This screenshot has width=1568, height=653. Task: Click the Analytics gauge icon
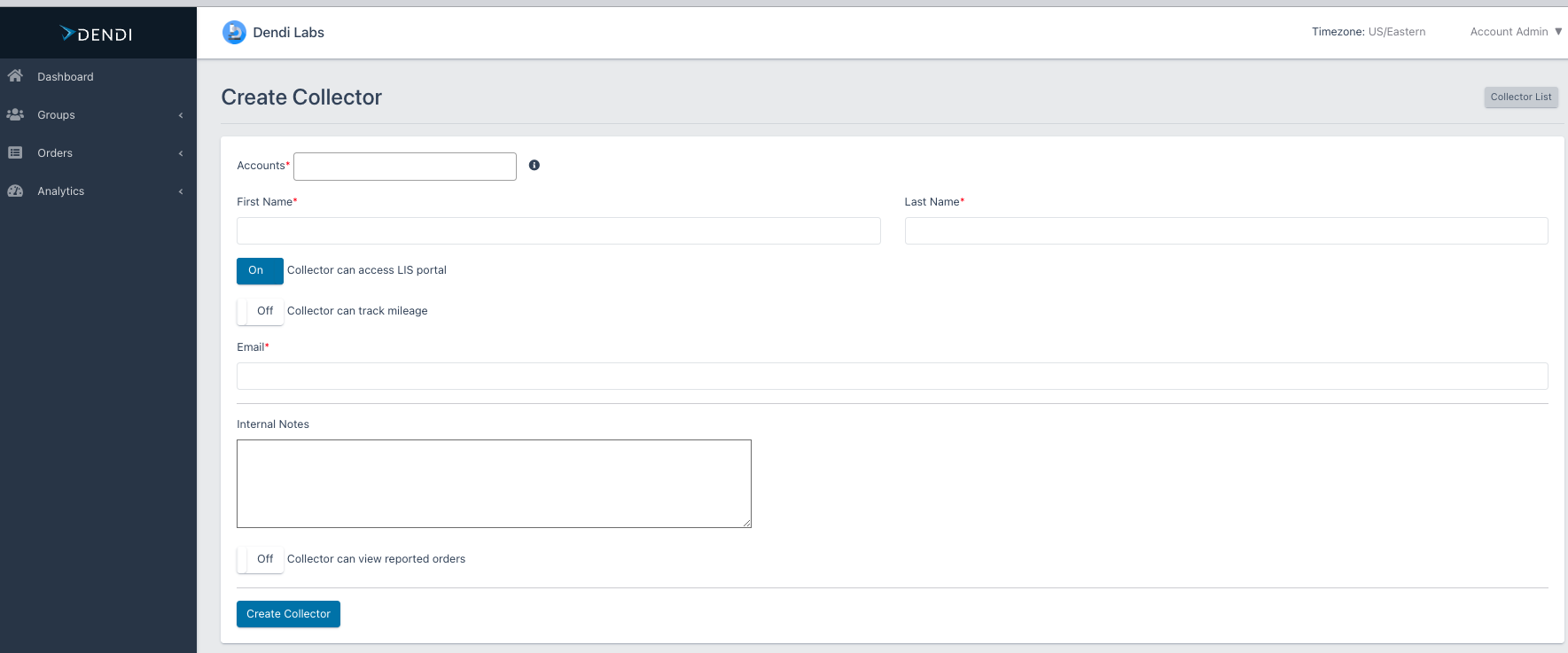coord(15,190)
